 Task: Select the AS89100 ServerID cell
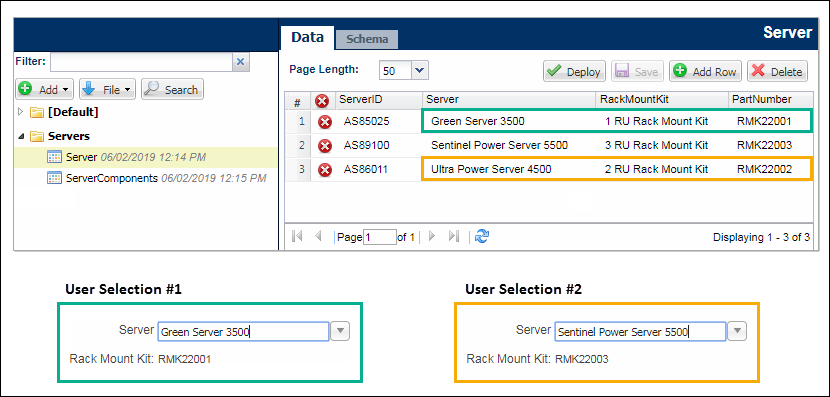coord(366,145)
